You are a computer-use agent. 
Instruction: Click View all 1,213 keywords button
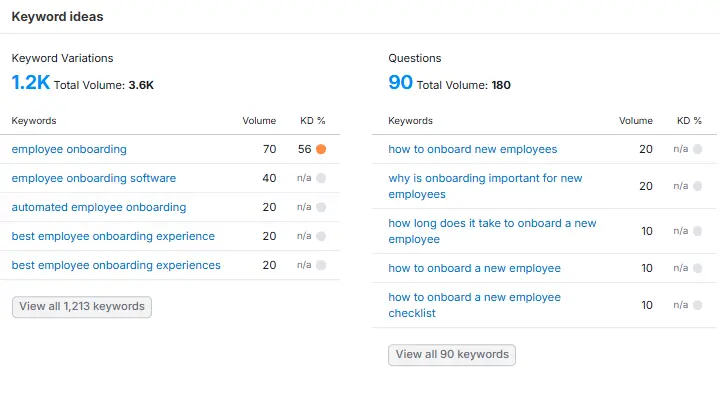pos(82,307)
